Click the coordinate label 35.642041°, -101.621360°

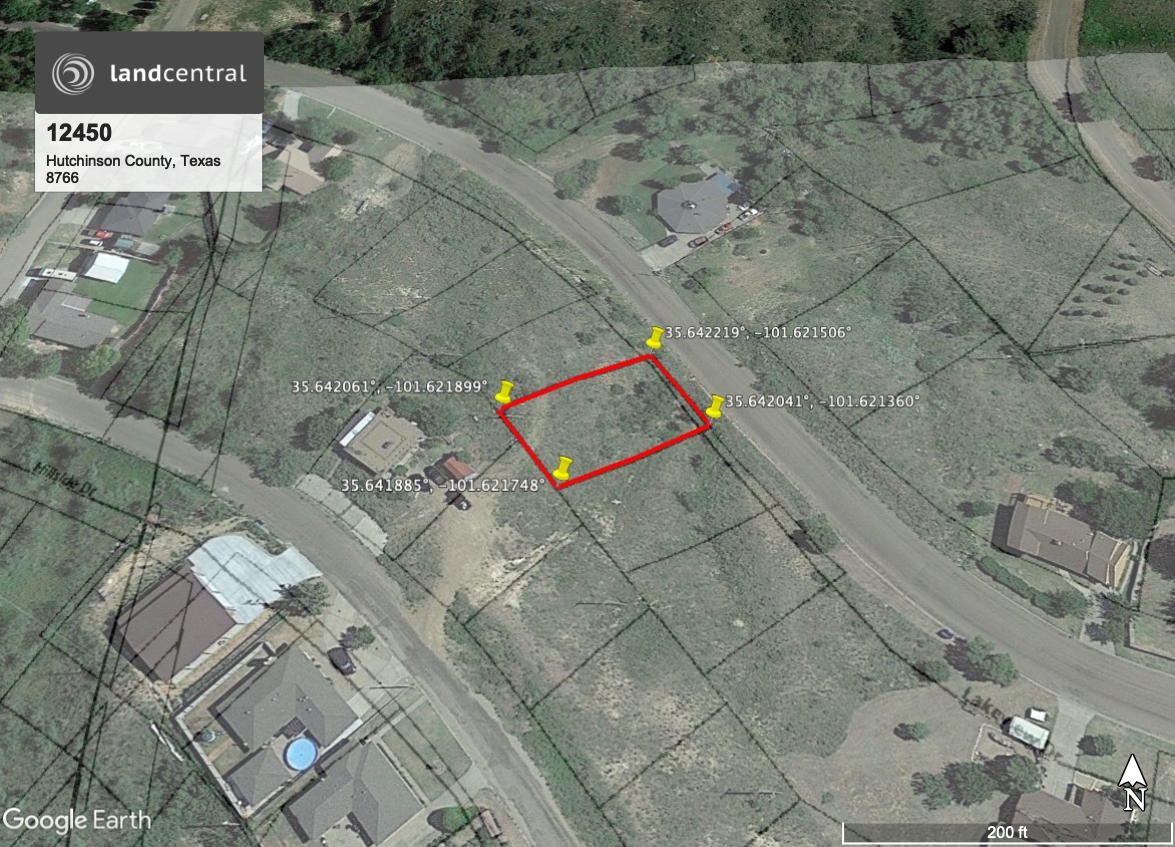point(822,401)
